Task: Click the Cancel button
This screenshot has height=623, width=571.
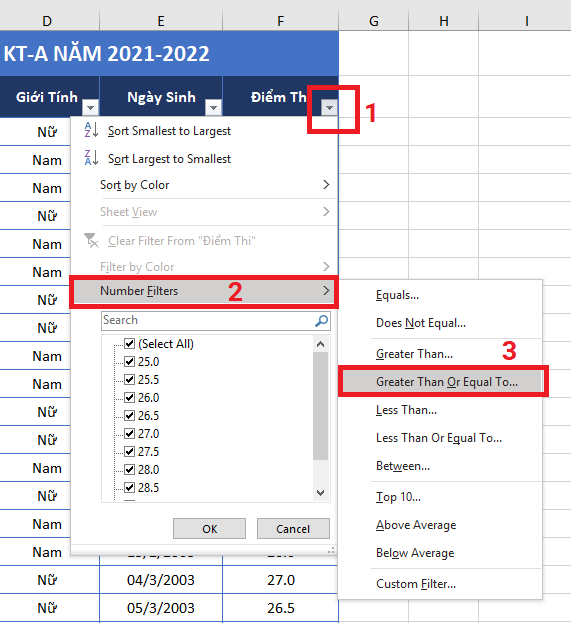Action: pos(293,528)
